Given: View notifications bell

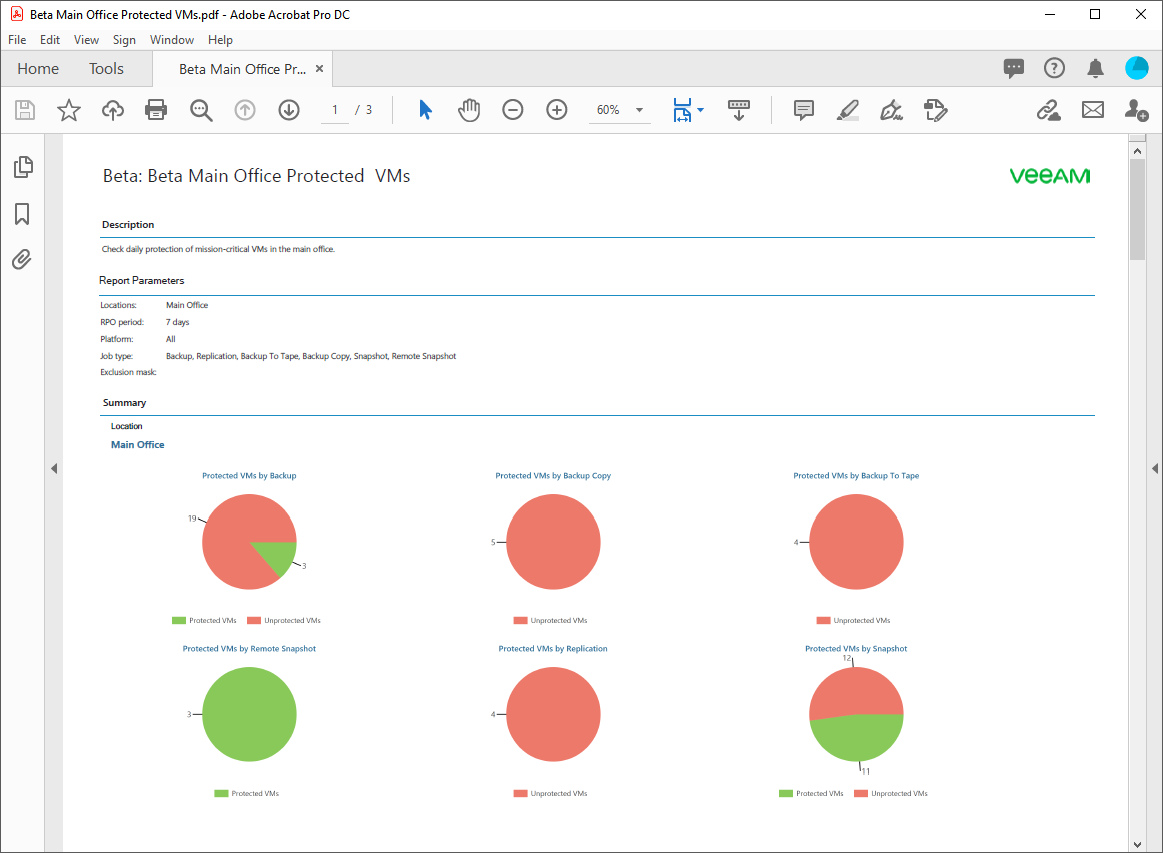Looking at the screenshot, I should [x=1095, y=68].
